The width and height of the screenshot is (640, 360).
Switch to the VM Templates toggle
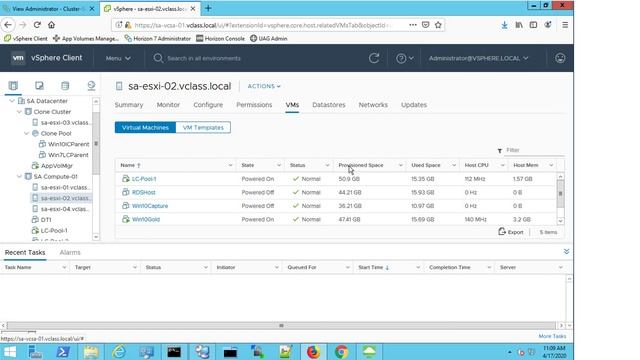tap(203, 127)
